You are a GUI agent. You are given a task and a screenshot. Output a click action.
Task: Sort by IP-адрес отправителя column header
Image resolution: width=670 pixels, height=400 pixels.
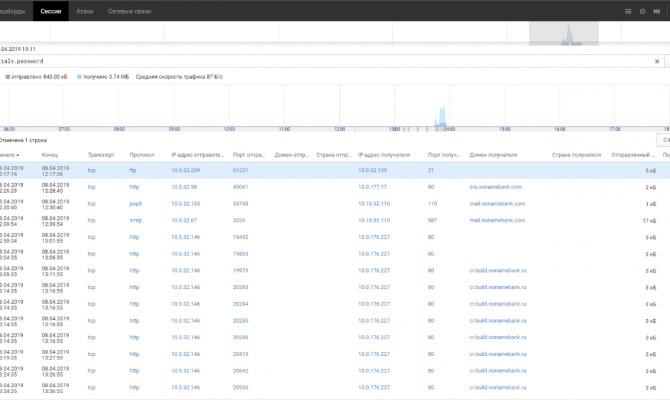(x=197, y=155)
